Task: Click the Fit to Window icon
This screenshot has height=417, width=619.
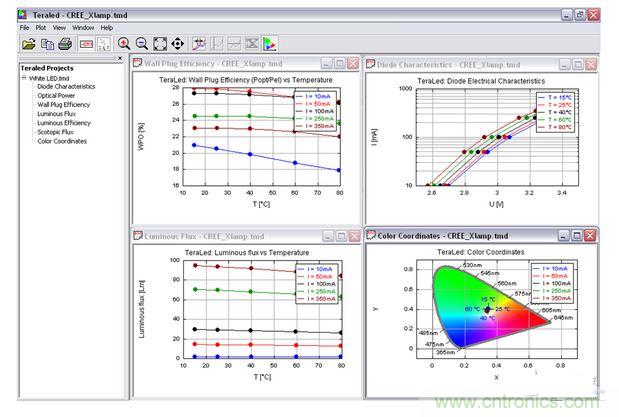Action: click(x=159, y=43)
